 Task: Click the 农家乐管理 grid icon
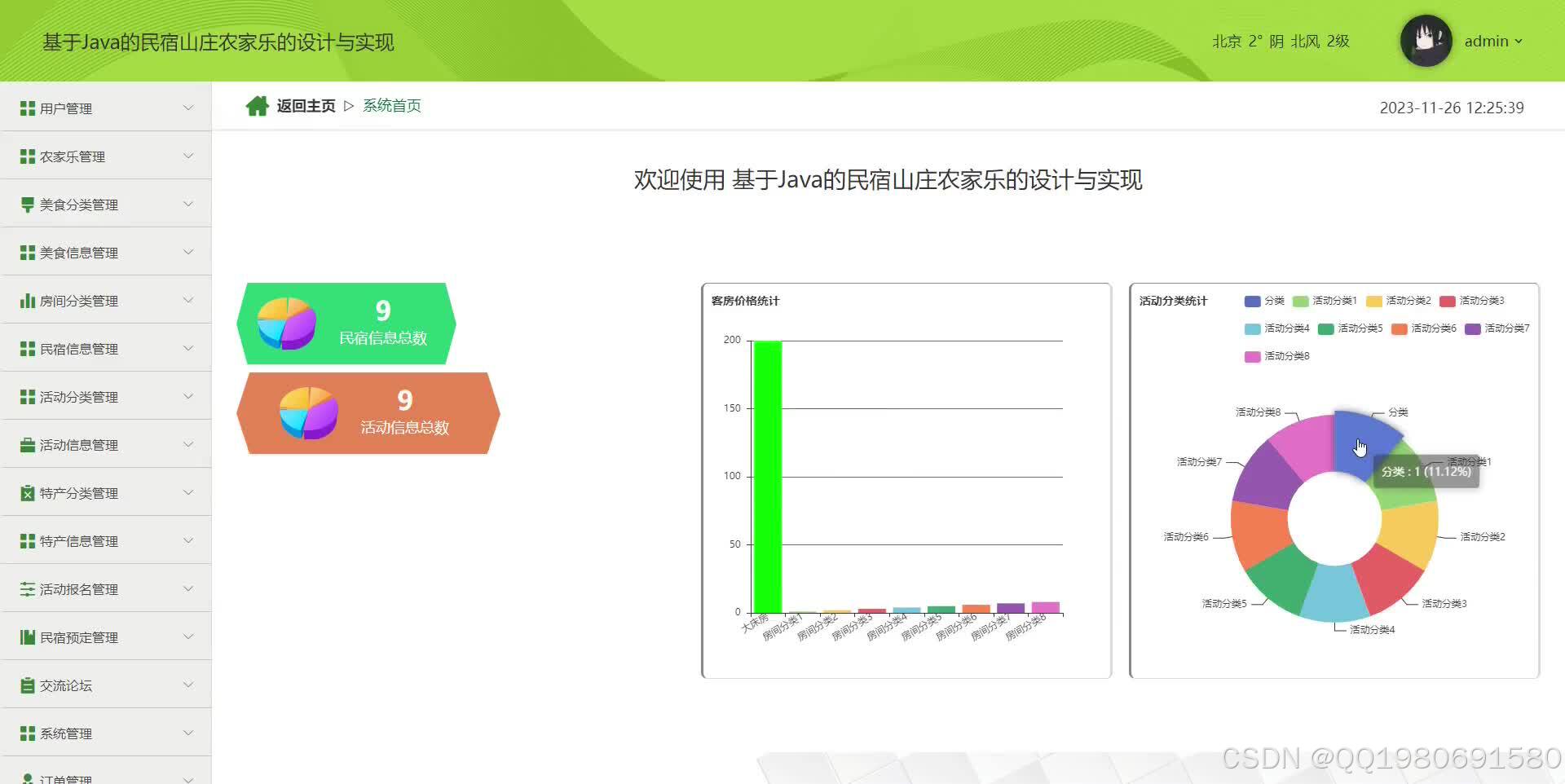(27, 156)
